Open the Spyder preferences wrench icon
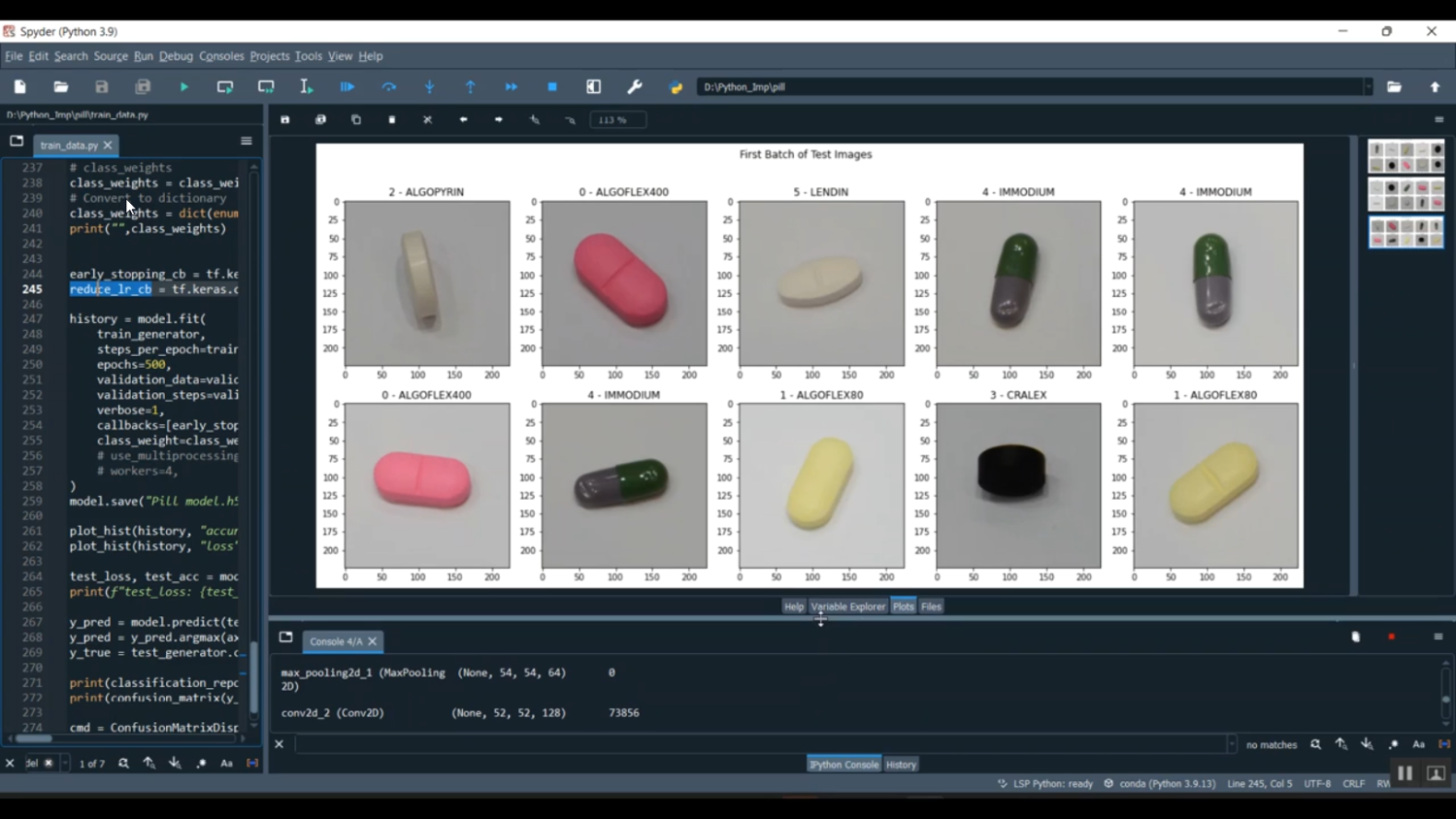Screen dimensions: 1456x819 [635, 86]
